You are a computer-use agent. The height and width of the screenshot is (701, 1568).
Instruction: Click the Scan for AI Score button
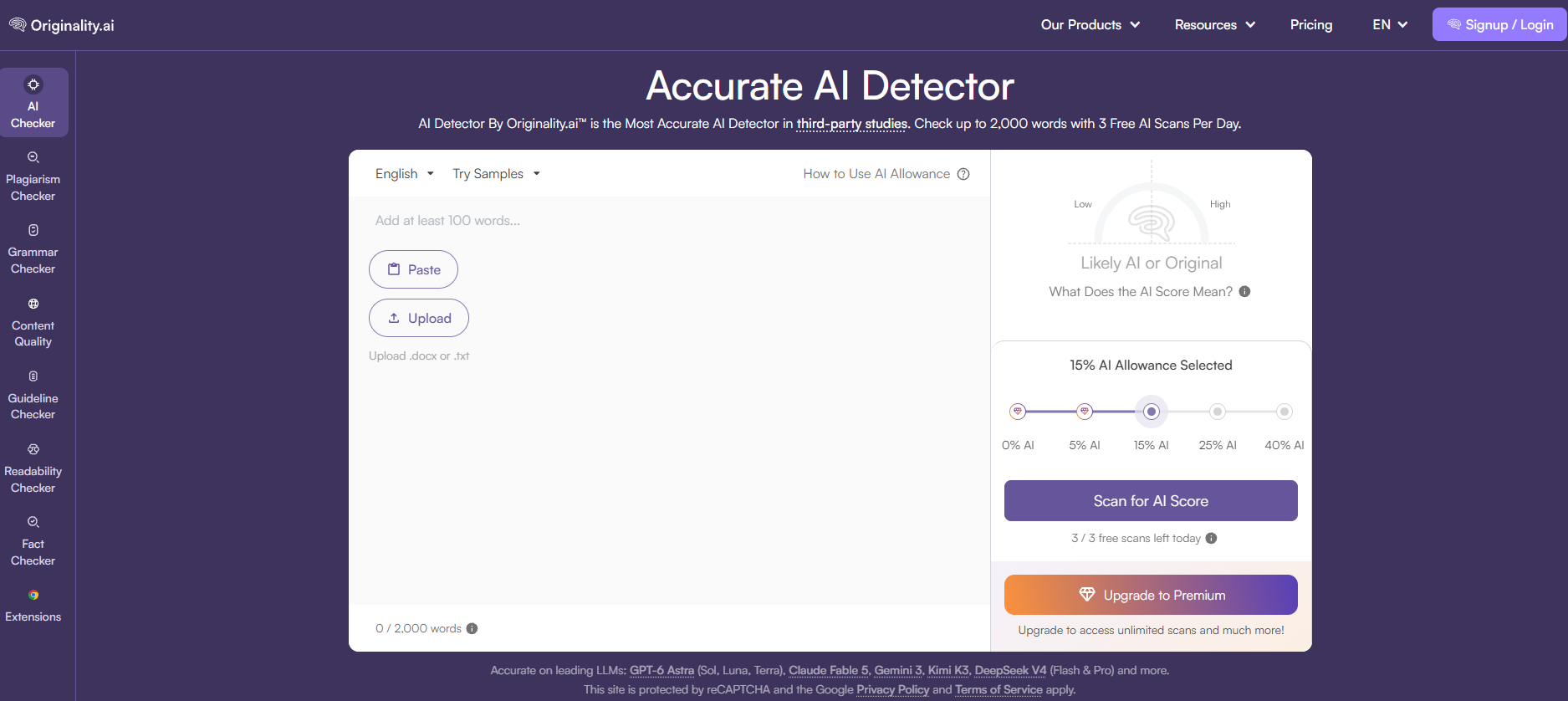coord(1151,500)
